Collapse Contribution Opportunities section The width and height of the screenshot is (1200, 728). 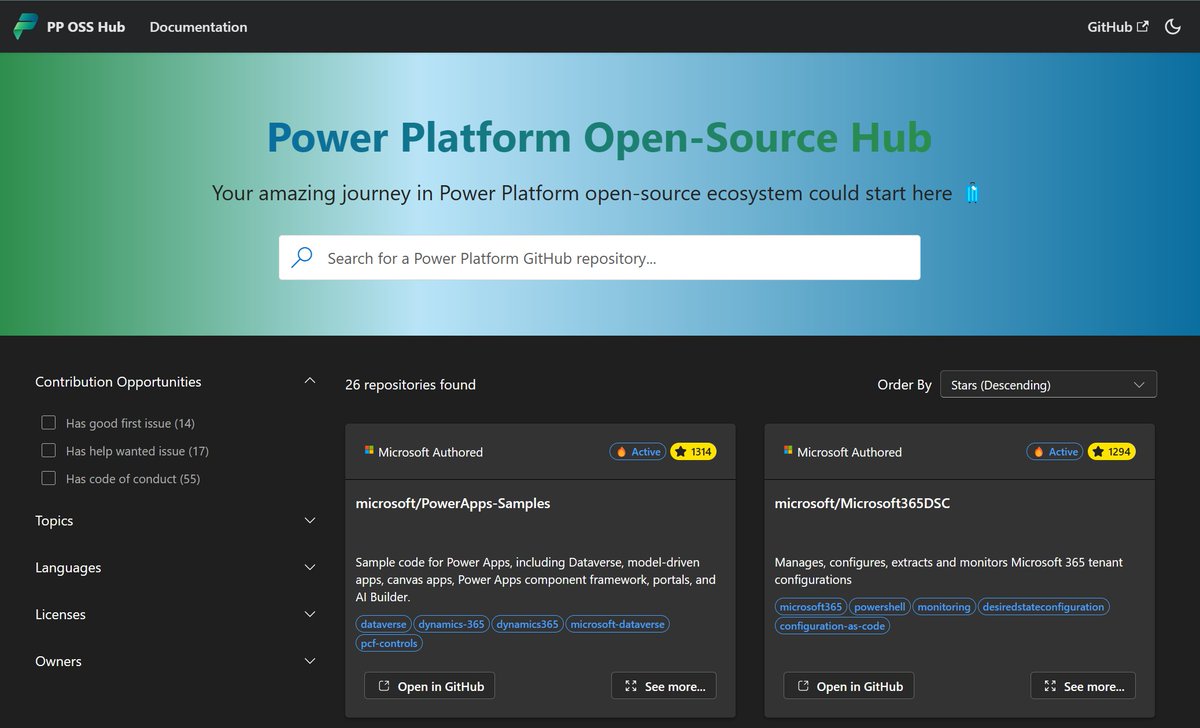point(310,381)
